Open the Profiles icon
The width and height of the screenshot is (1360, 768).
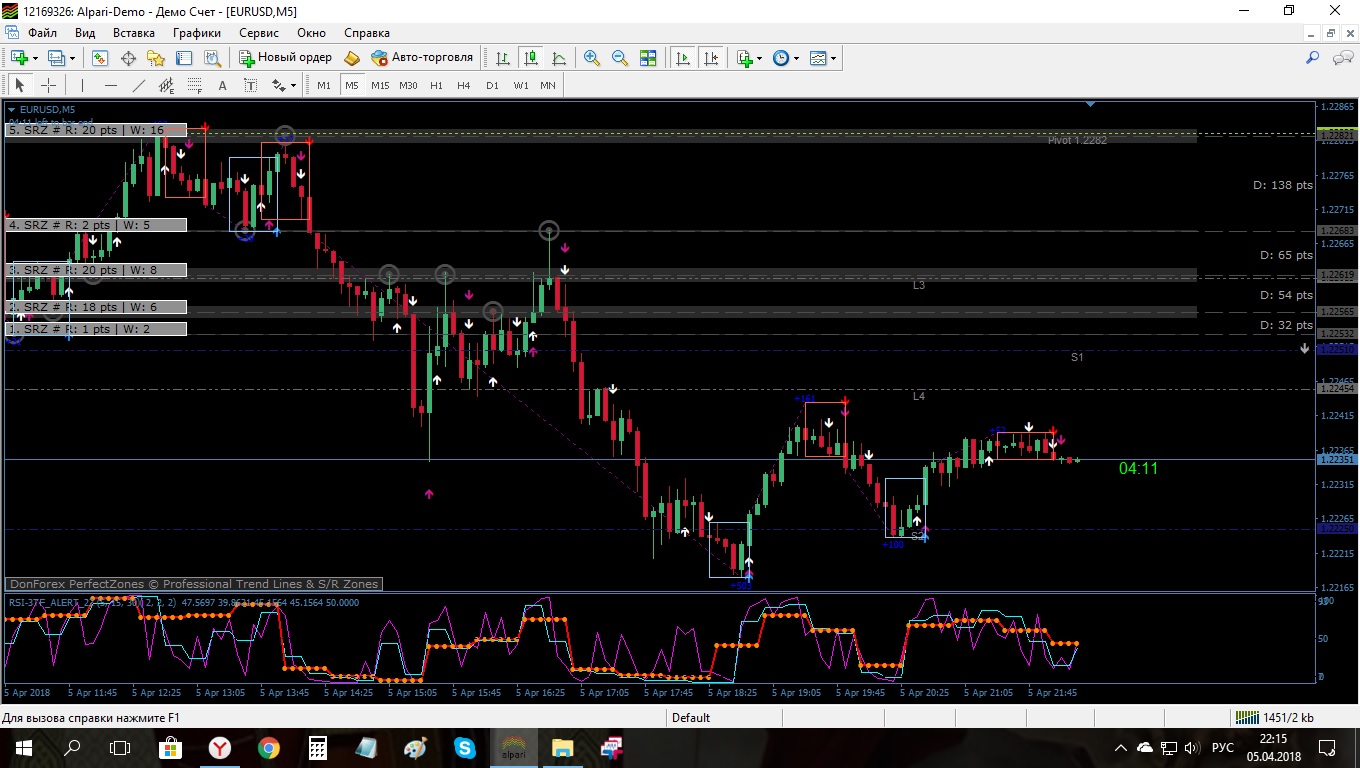57,58
